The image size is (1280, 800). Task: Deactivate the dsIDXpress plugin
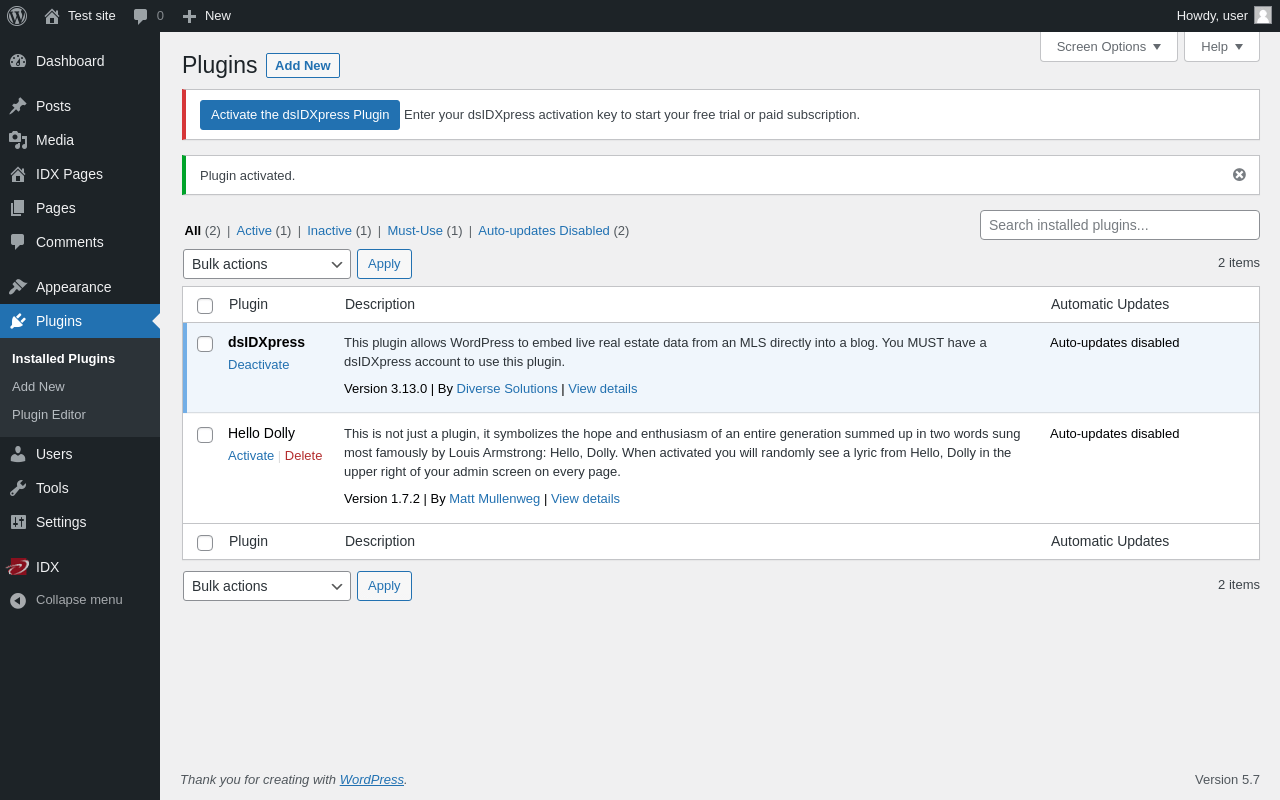pyautogui.click(x=258, y=364)
